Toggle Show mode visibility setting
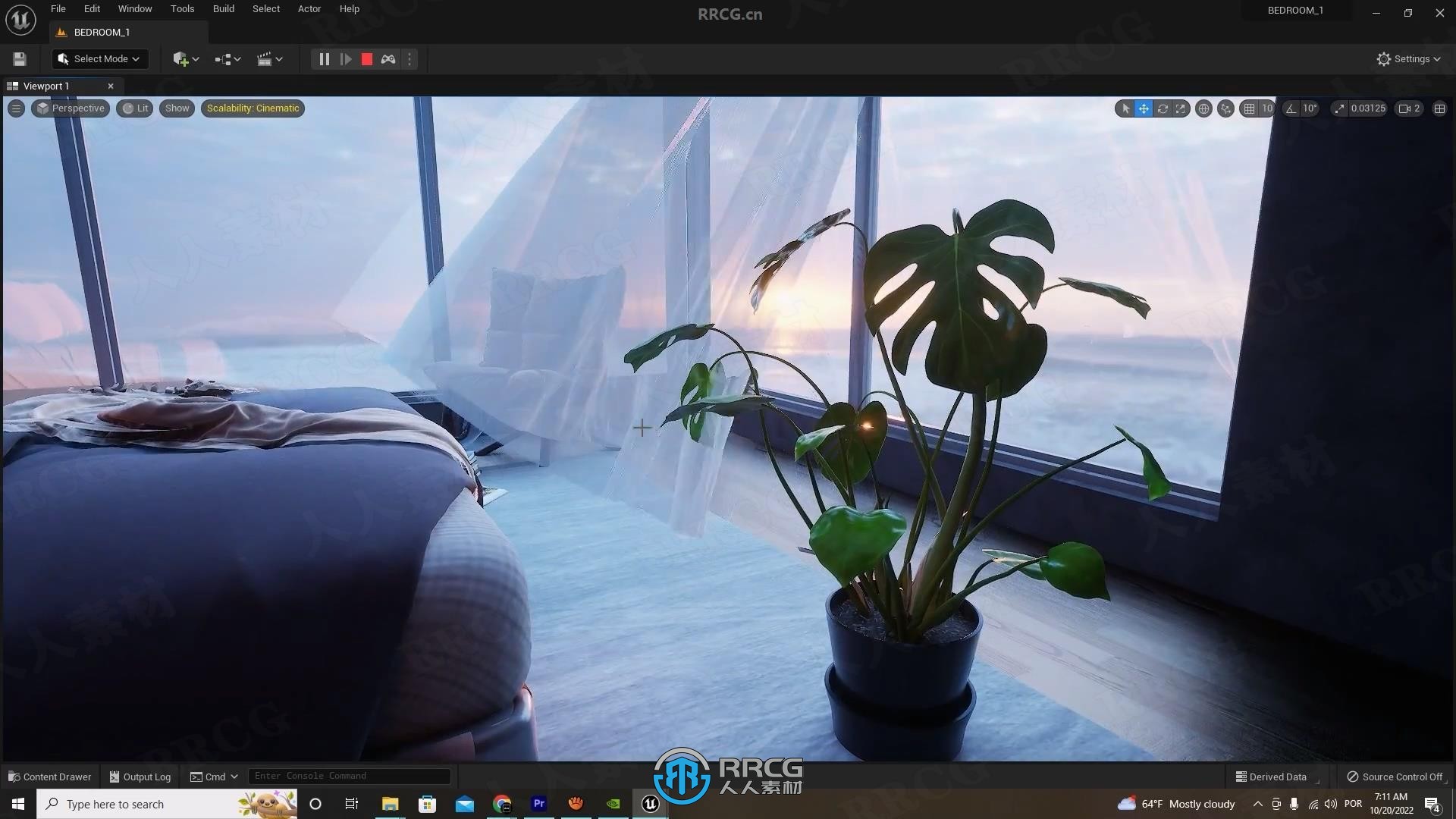 177,108
